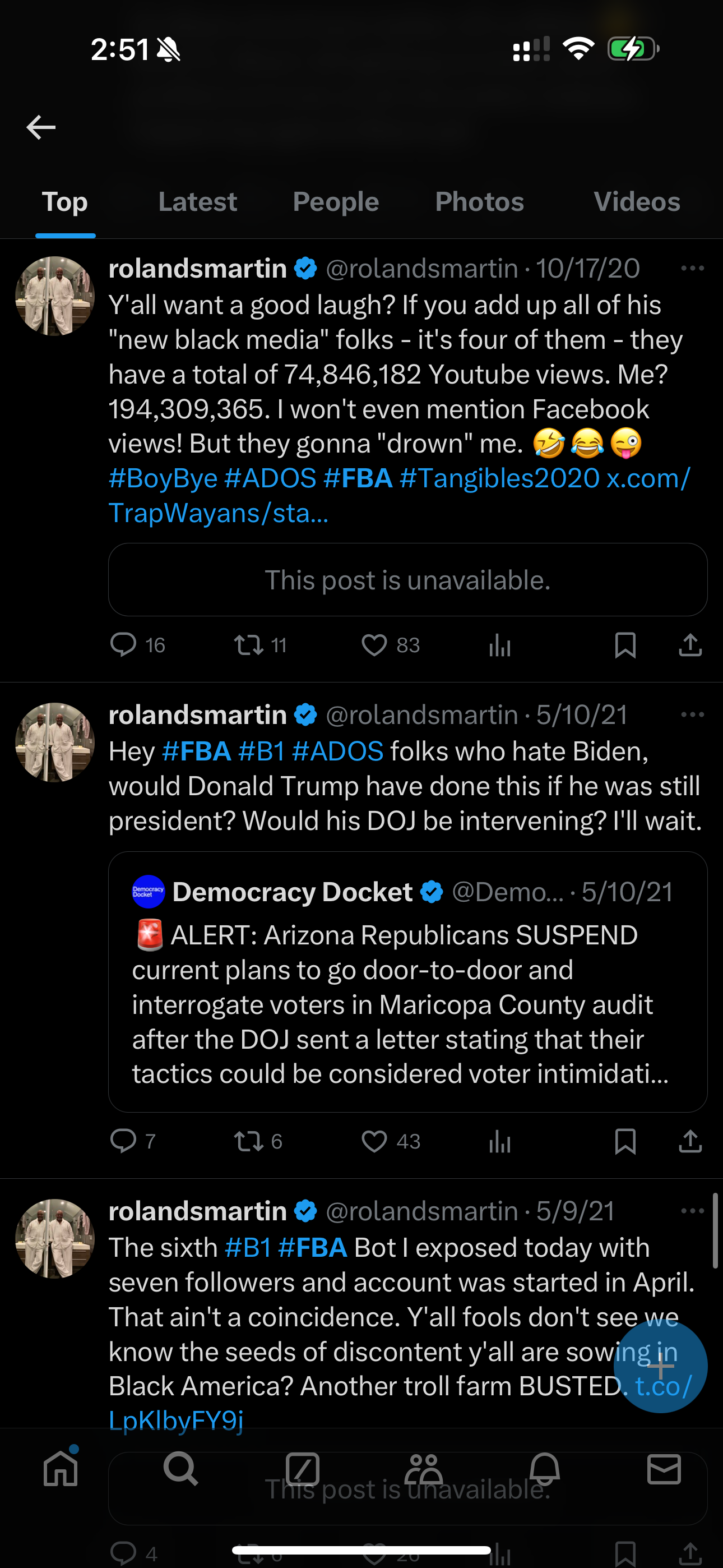Bookmark the 10/17/20 post
This screenshot has width=723, height=1568.
click(x=625, y=644)
